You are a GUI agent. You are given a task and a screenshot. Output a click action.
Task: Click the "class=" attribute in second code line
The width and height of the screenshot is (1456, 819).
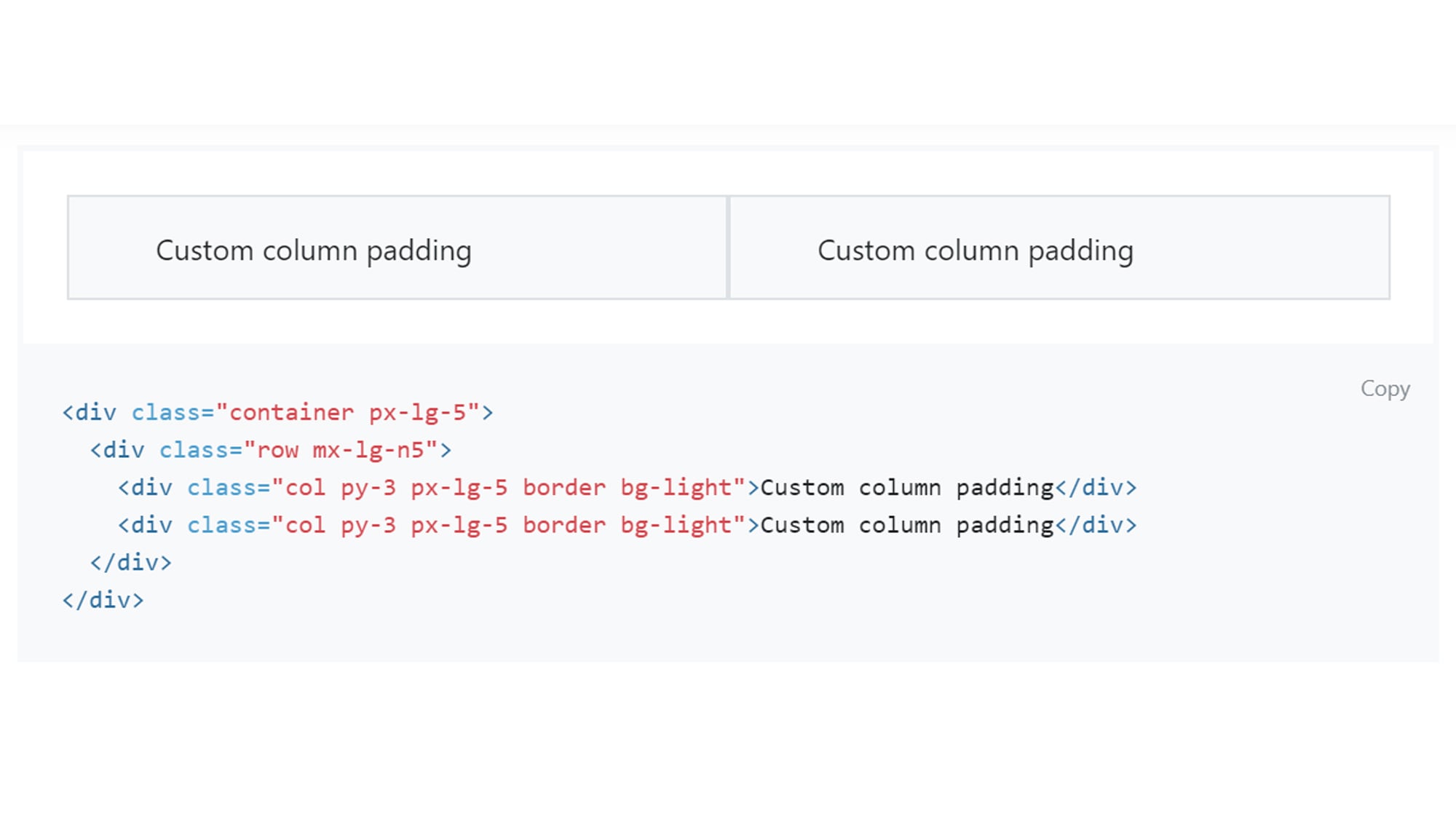201,451
